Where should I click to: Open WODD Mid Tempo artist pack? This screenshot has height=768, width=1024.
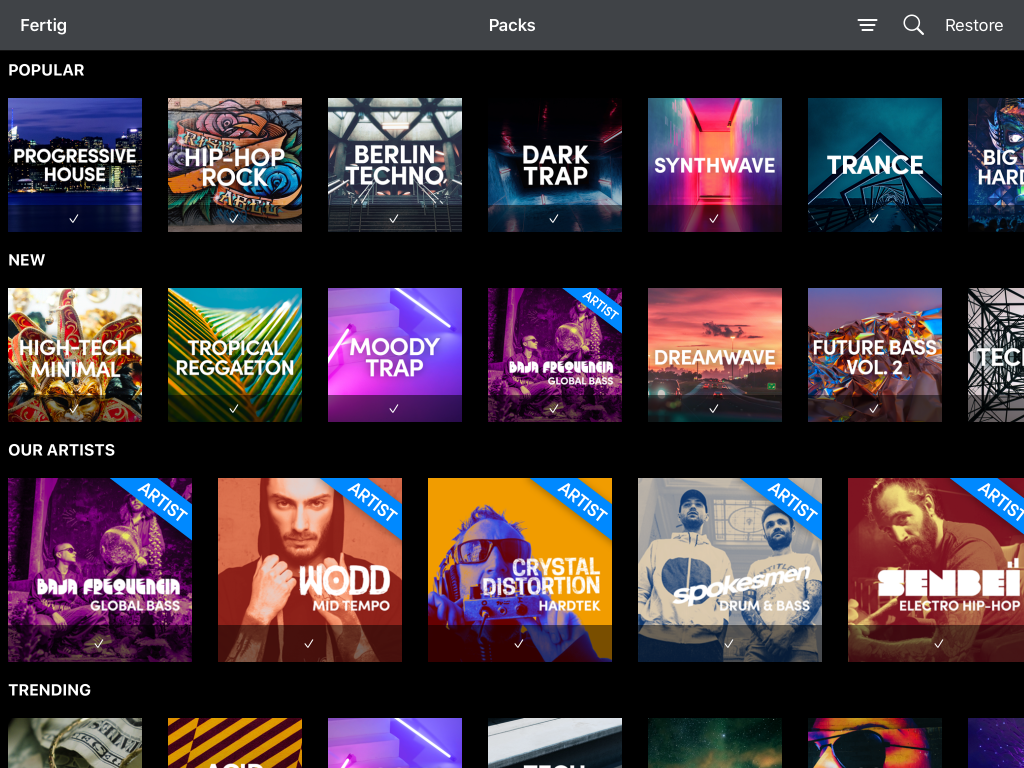[310, 569]
